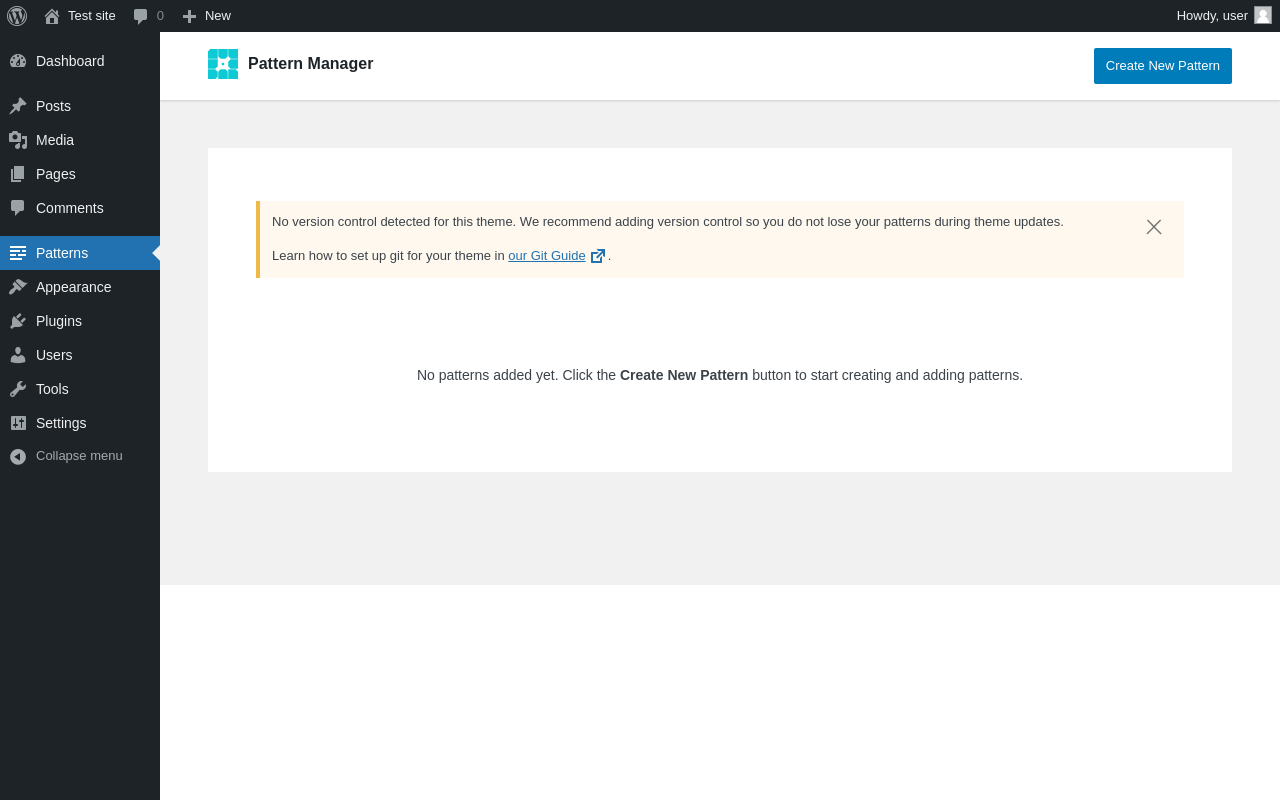Viewport: 1280px width, 800px height.
Task: Dismiss the version control notice
Action: tap(1154, 227)
